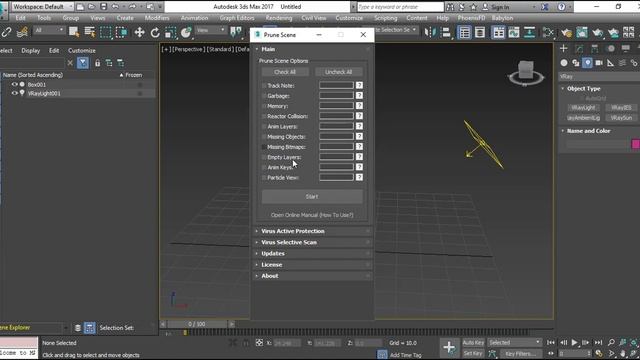Open the Workspace: Default dropdown
Viewport: 640px width, 360px height.
pos(42,7)
